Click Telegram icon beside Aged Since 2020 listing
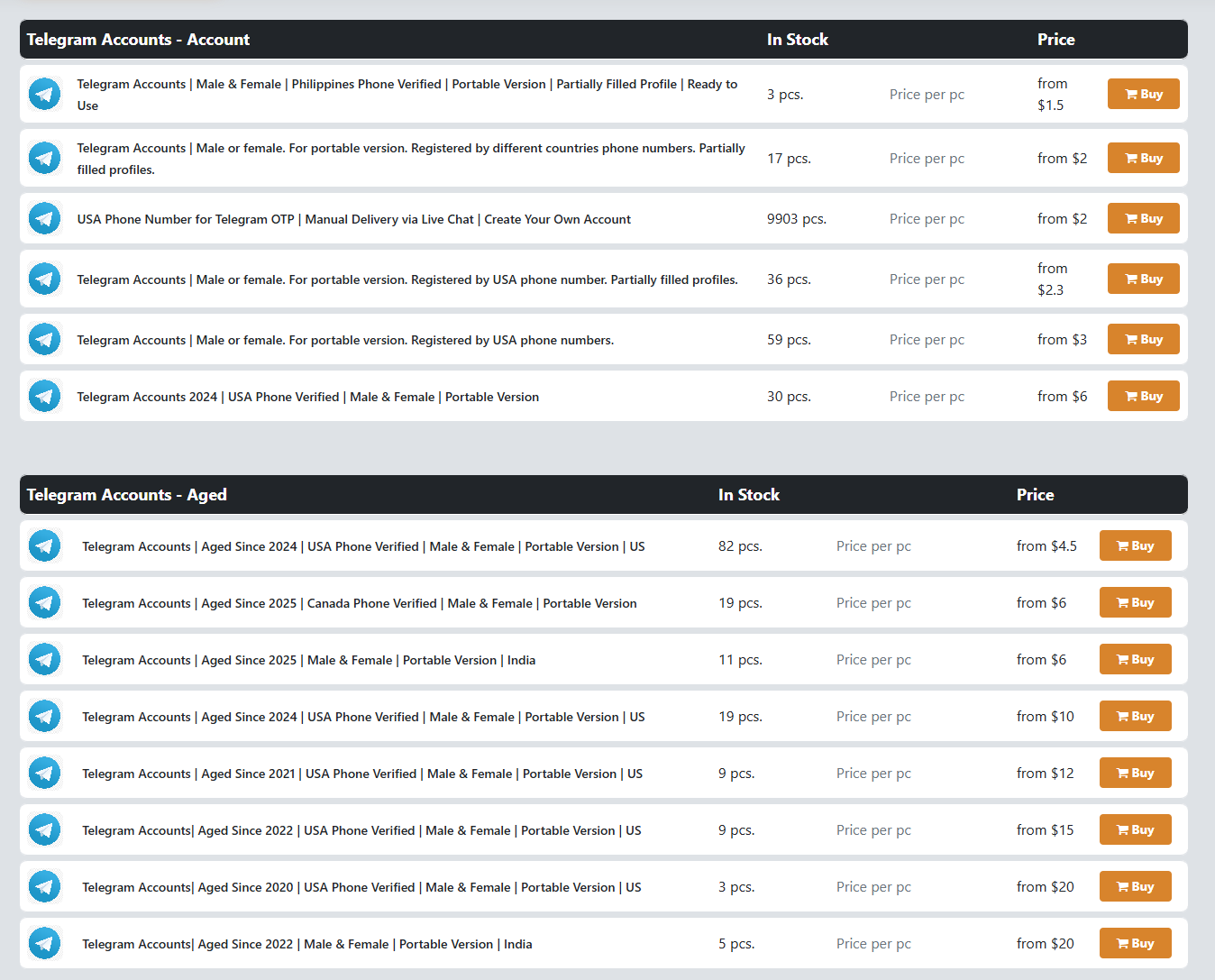 click(x=44, y=886)
